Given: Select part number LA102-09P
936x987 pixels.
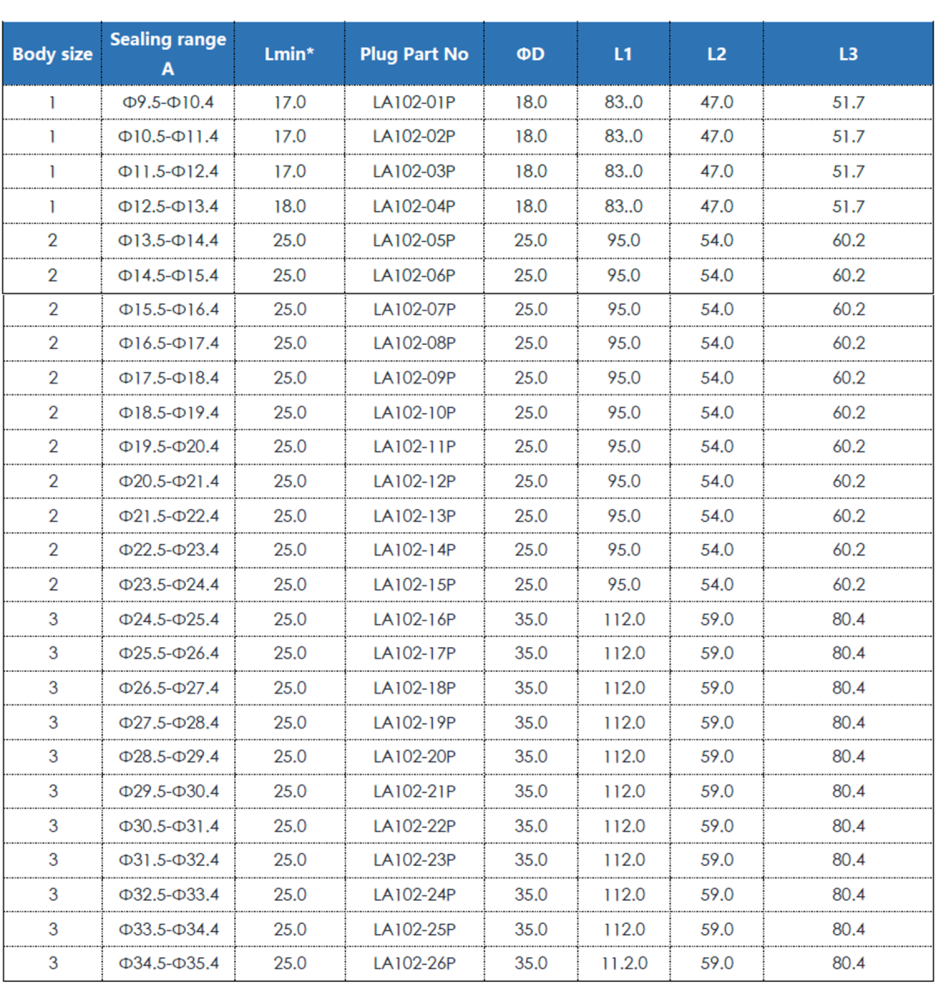Looking at the screenshot, I should pos(414,378).
